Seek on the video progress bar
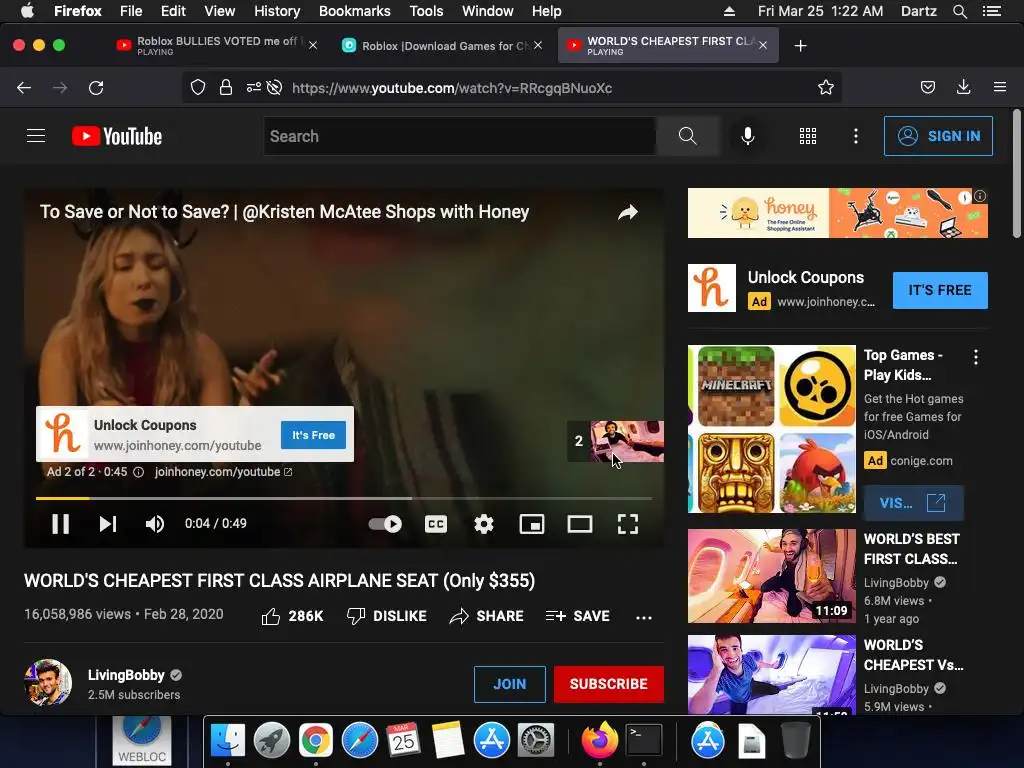Image resolution: width=1024 pixels, height=768 pixels. point(344,498)
